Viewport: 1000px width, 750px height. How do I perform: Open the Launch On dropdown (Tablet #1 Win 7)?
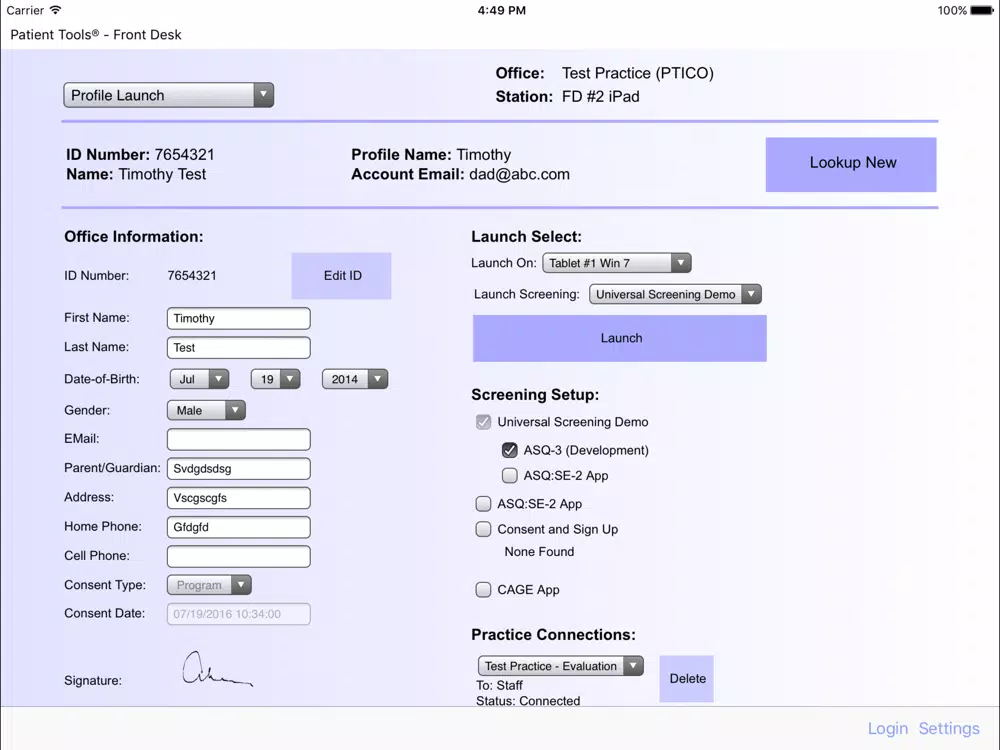pyautogui.click(x=617, y=263)
